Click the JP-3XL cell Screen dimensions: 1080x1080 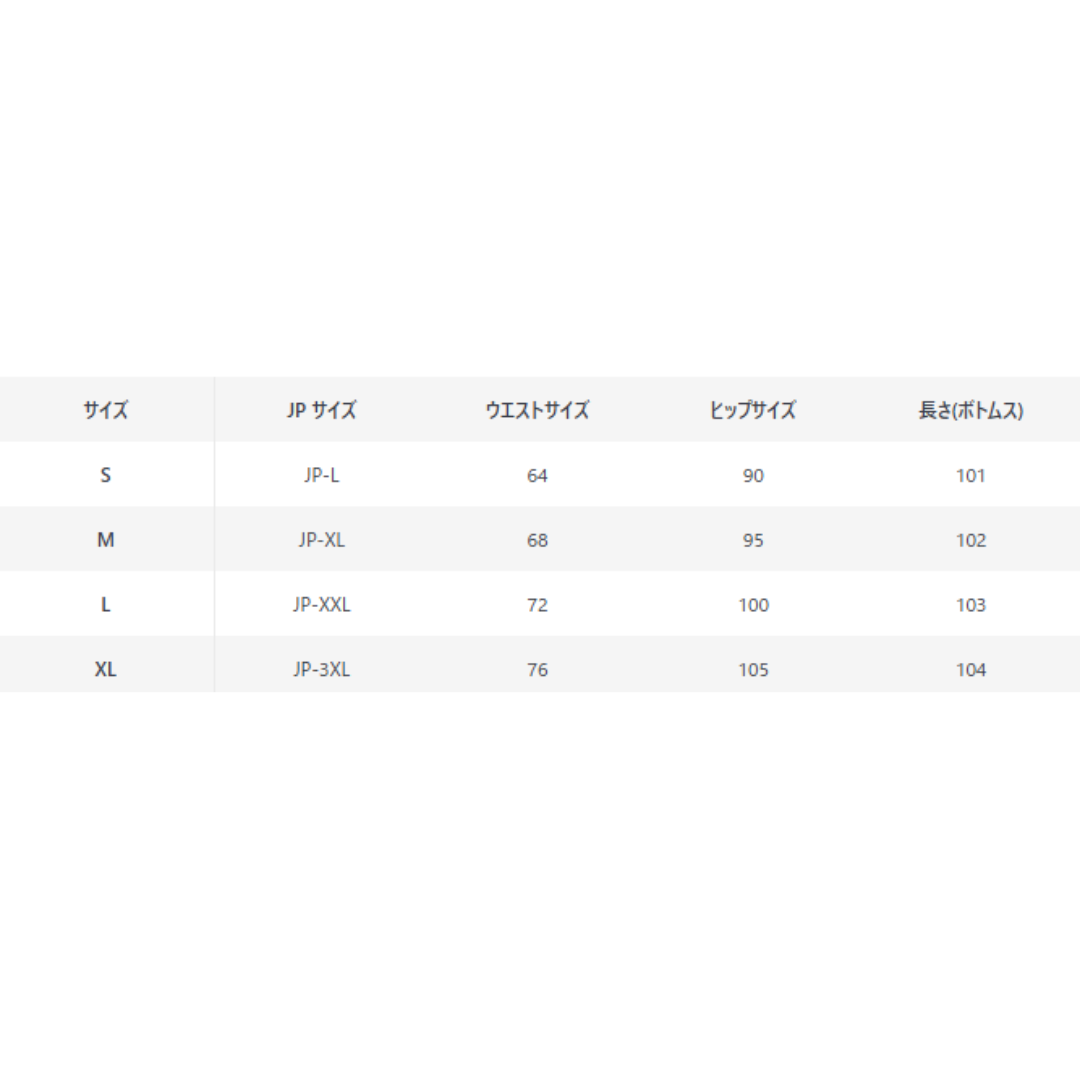(x=321, y=669)
